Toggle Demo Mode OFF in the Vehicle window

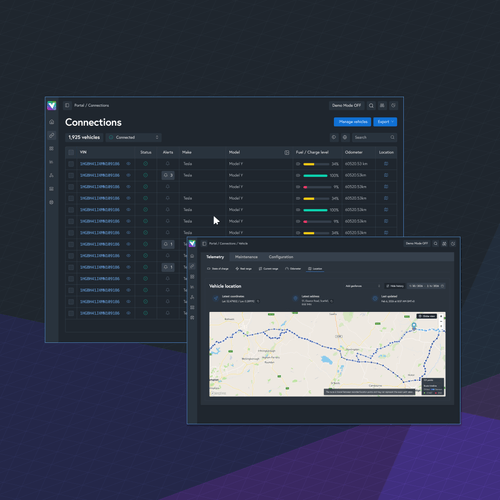(x=417, y=244)
